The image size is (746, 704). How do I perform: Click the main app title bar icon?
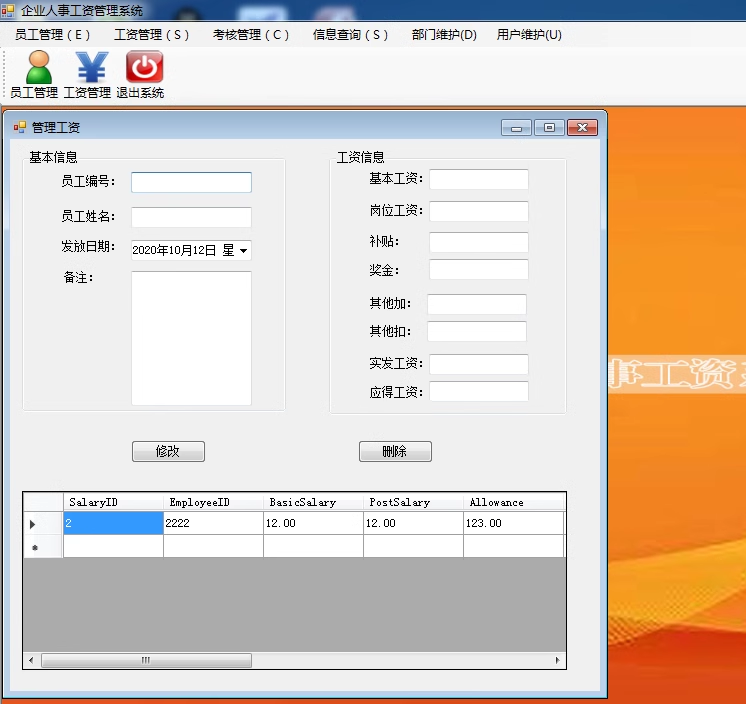[8, 10]
